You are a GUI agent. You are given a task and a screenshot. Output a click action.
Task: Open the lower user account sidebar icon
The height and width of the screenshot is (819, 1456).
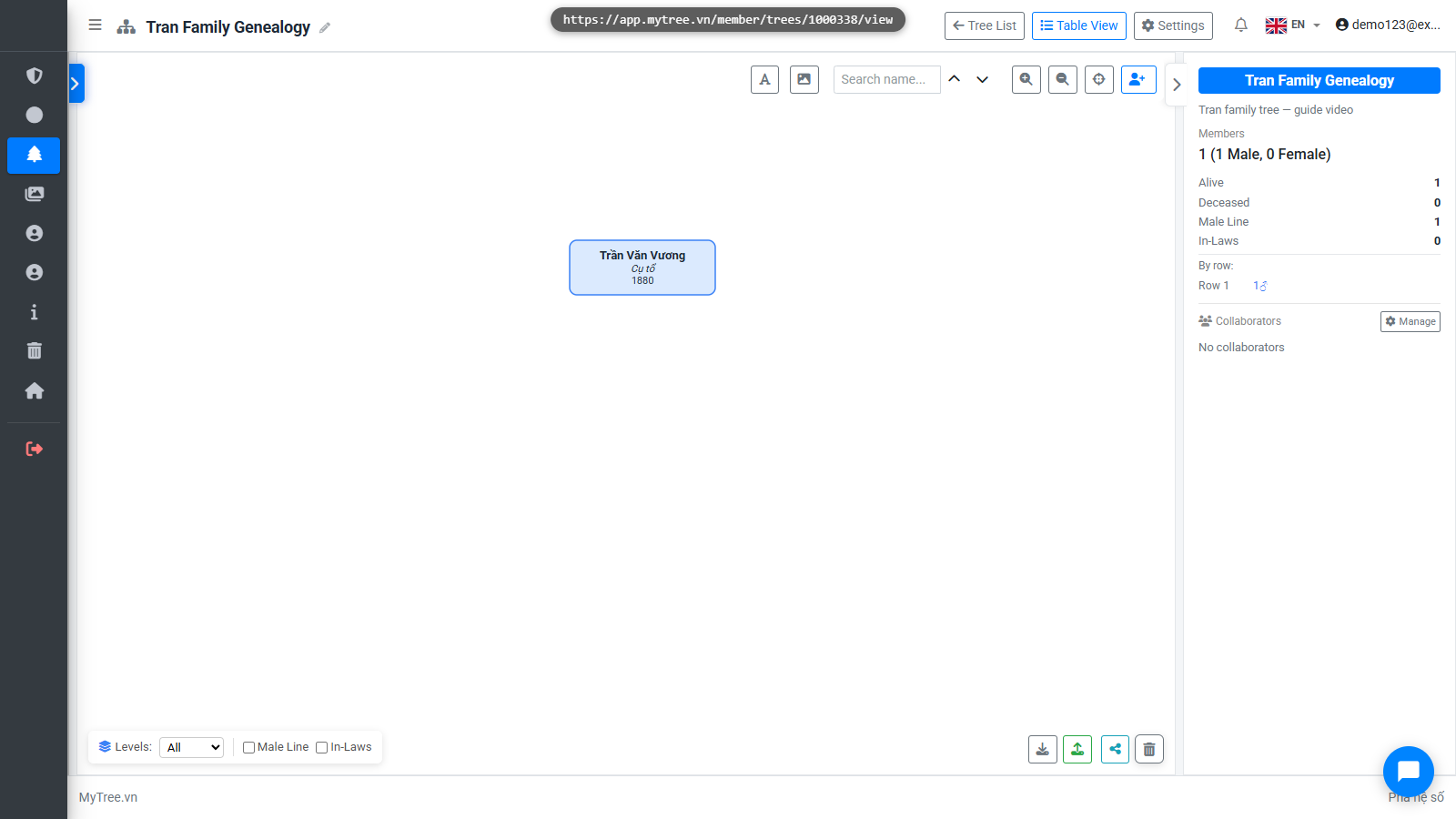click(35, 273)
